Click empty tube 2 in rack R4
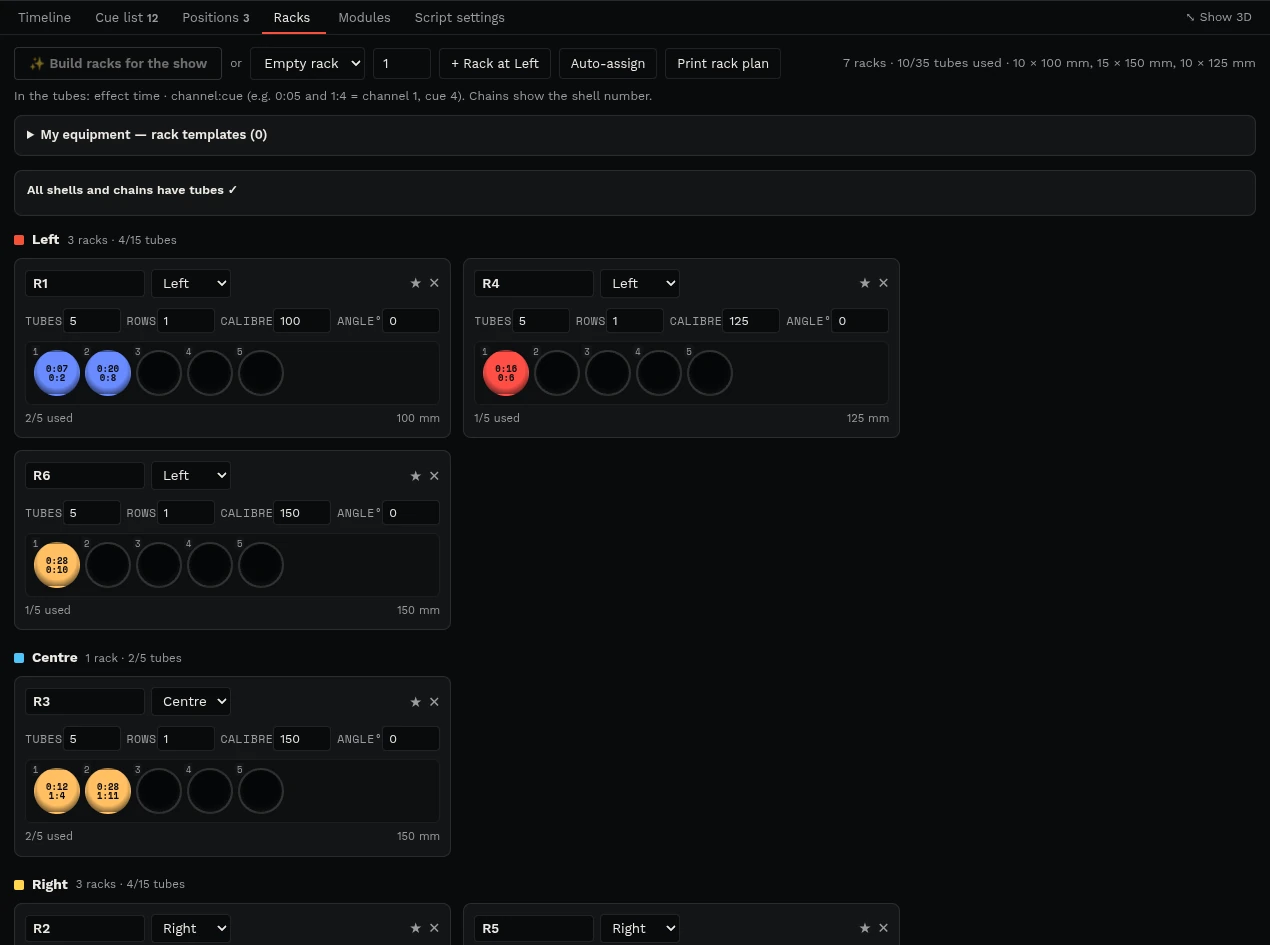This screenshot has height=945, width=1270. coord(557,373)
